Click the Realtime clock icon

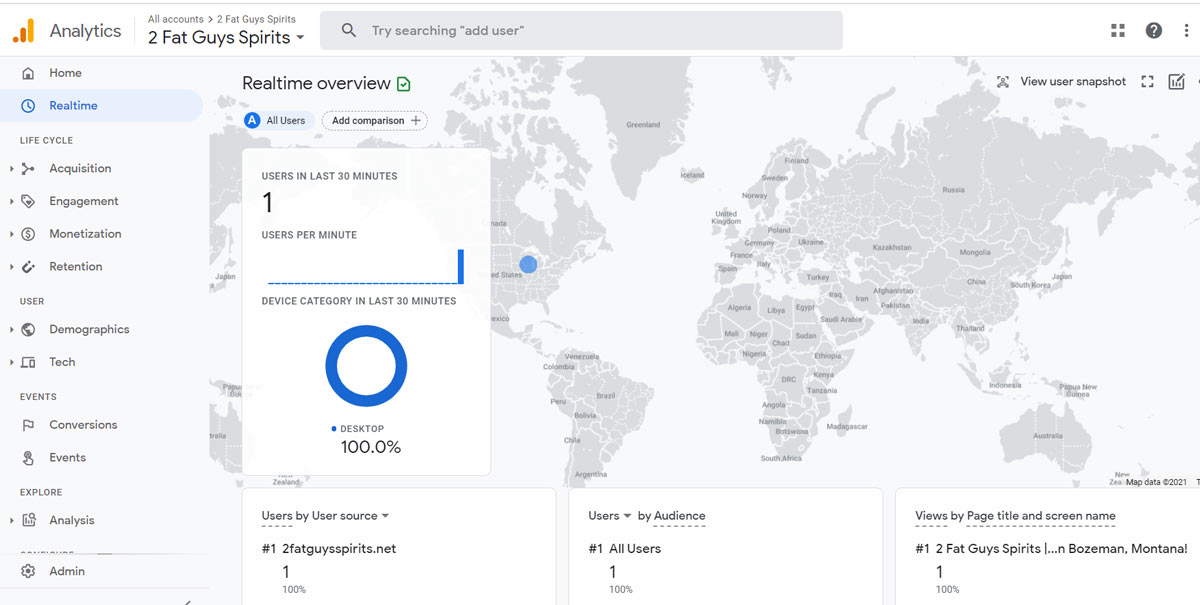coord(28,106)
